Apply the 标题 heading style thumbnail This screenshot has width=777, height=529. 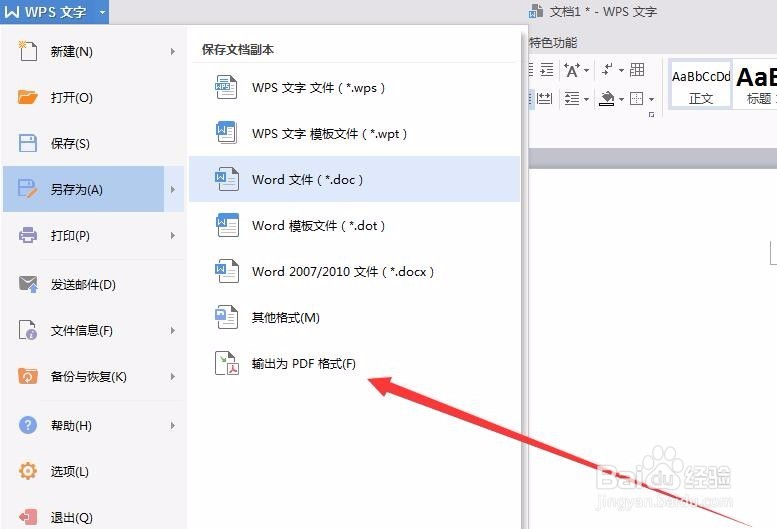coord(756,85)
